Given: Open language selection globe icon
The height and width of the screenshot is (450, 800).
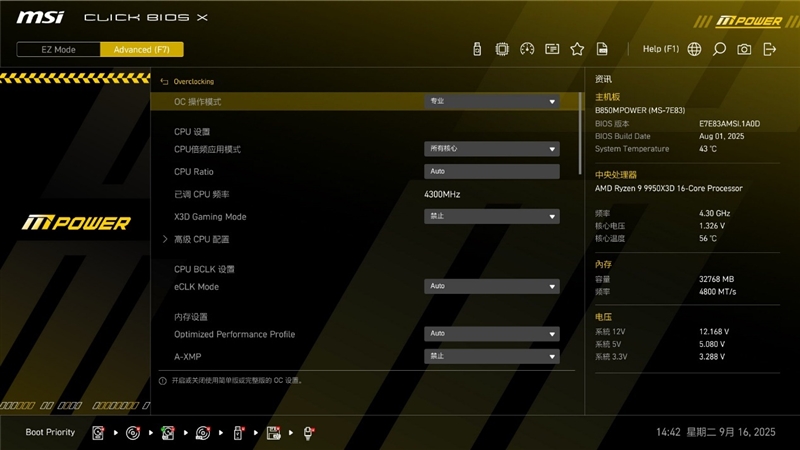Looking at the screenshot, I should coord(694,49).
